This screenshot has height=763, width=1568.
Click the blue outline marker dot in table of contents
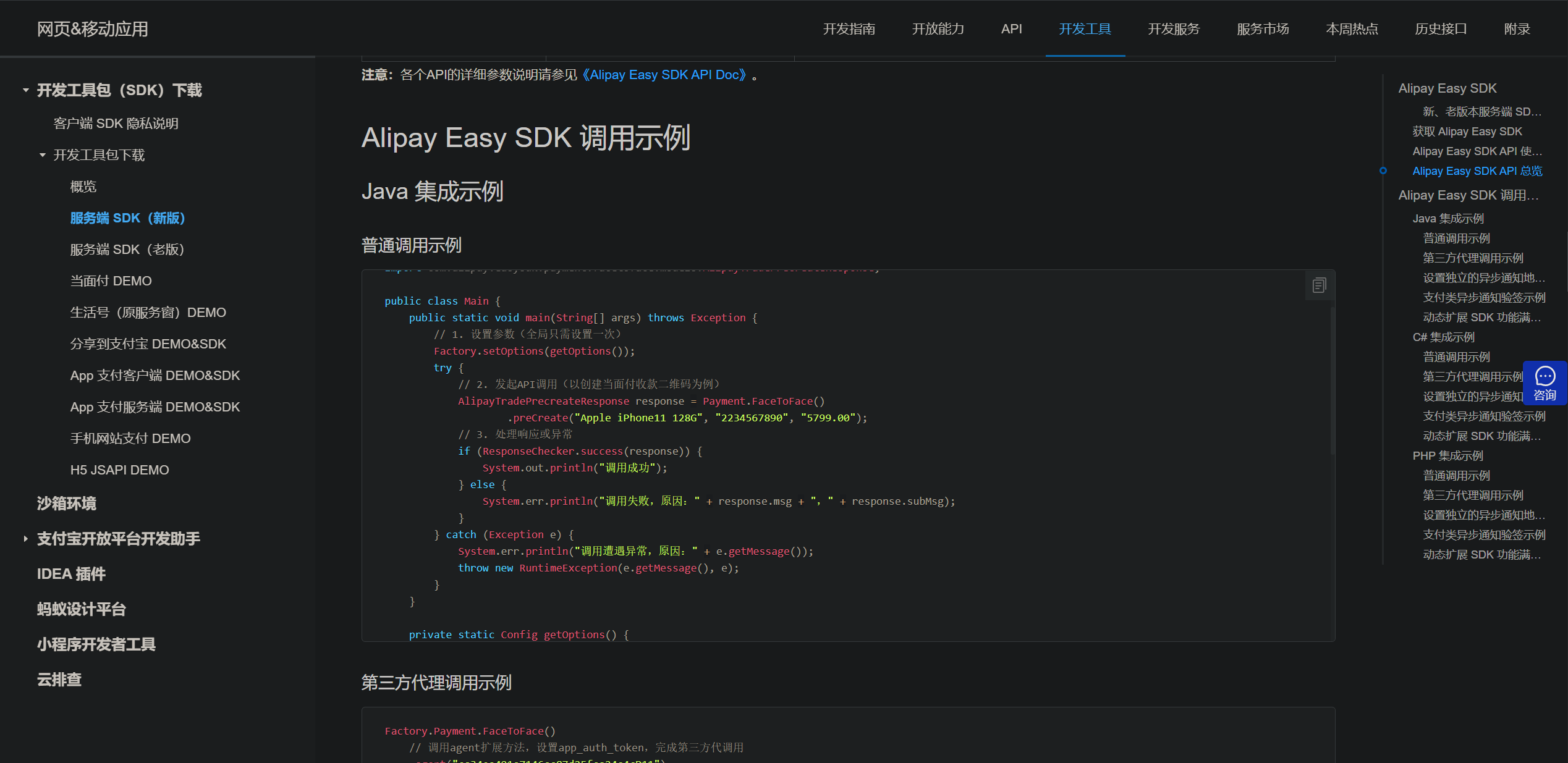(x=1383, y=171)
